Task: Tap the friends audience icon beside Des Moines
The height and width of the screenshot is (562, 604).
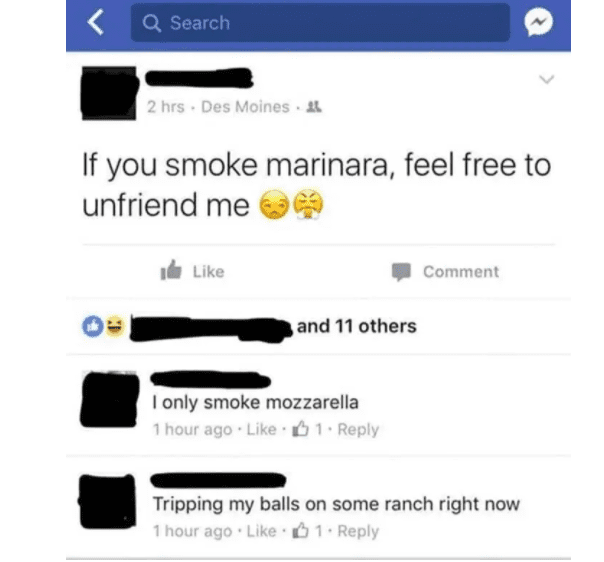Action: click(314, 106)
